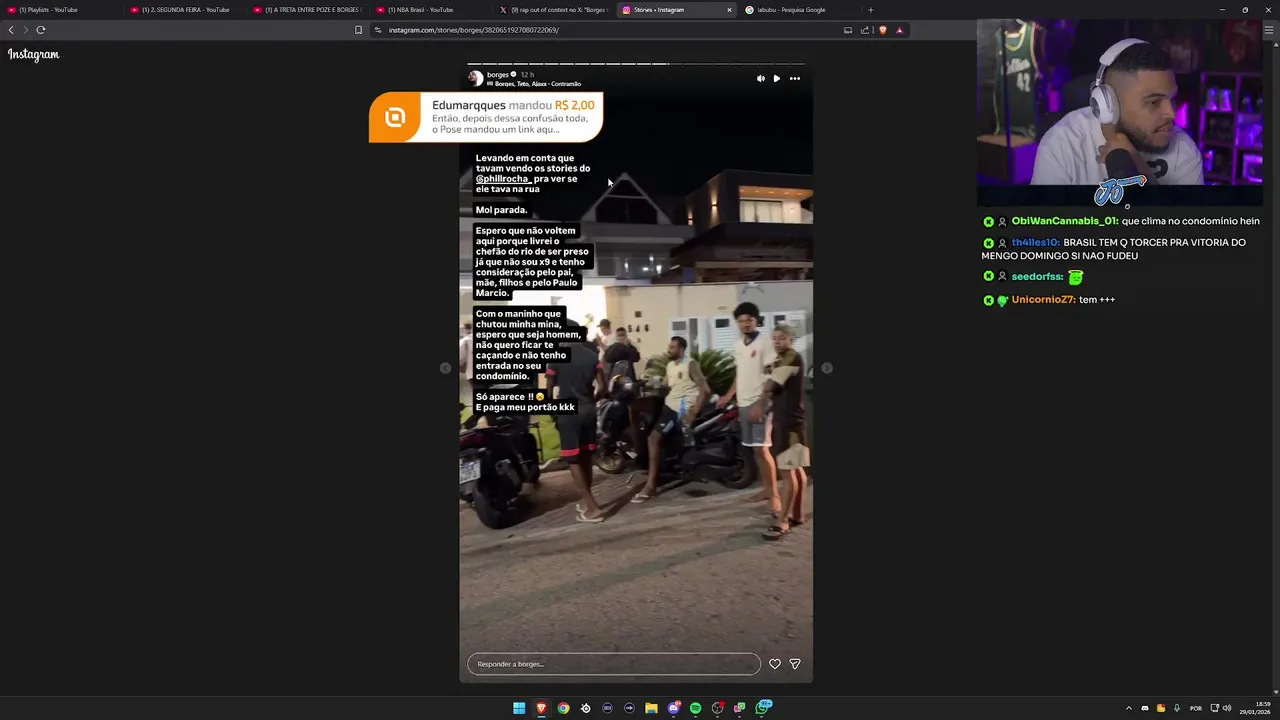Share the story via paper-plane icon
Image resolution: width=1280 pixels, height=720 pixels.
795,664
